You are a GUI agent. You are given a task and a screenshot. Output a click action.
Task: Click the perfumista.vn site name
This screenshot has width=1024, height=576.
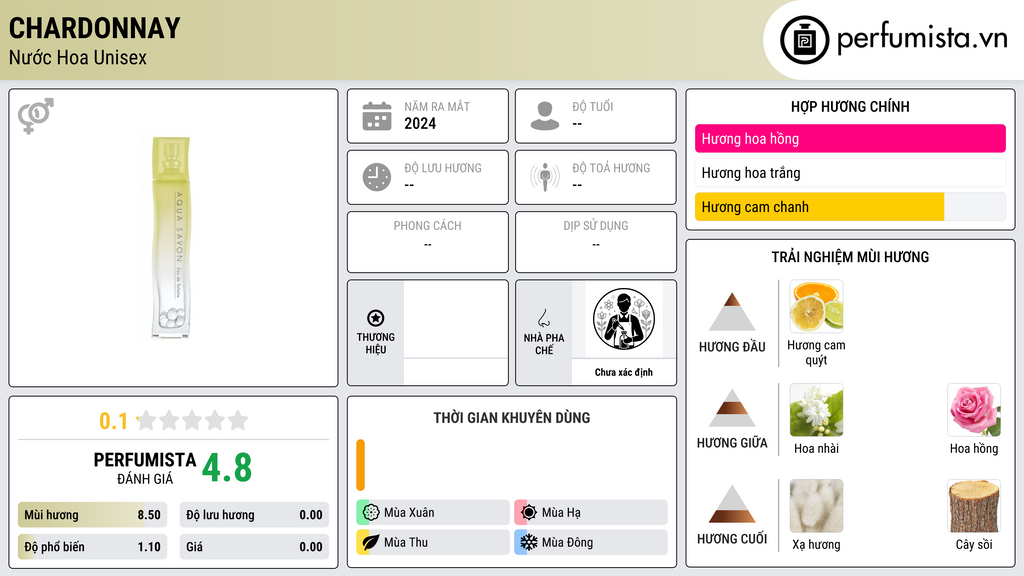click(922, 38)
